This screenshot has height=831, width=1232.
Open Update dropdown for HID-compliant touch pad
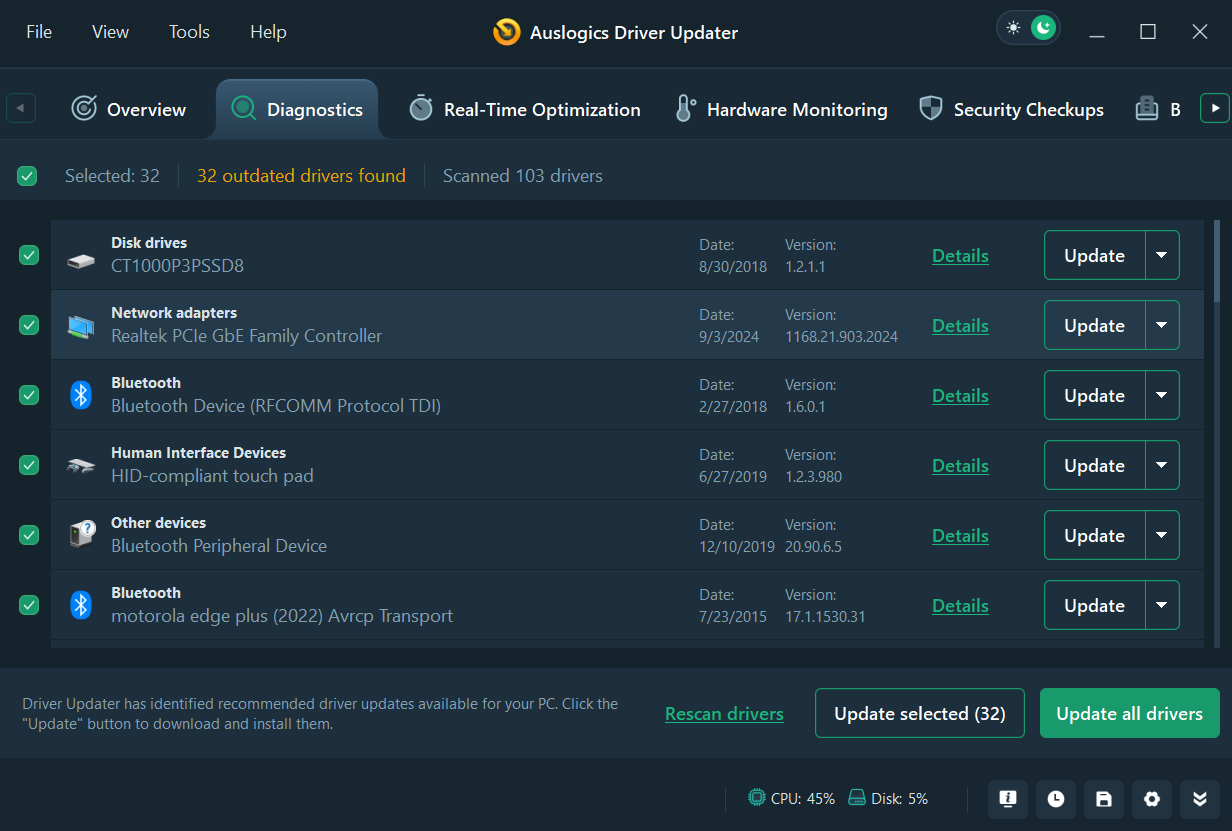(1161, 465)
